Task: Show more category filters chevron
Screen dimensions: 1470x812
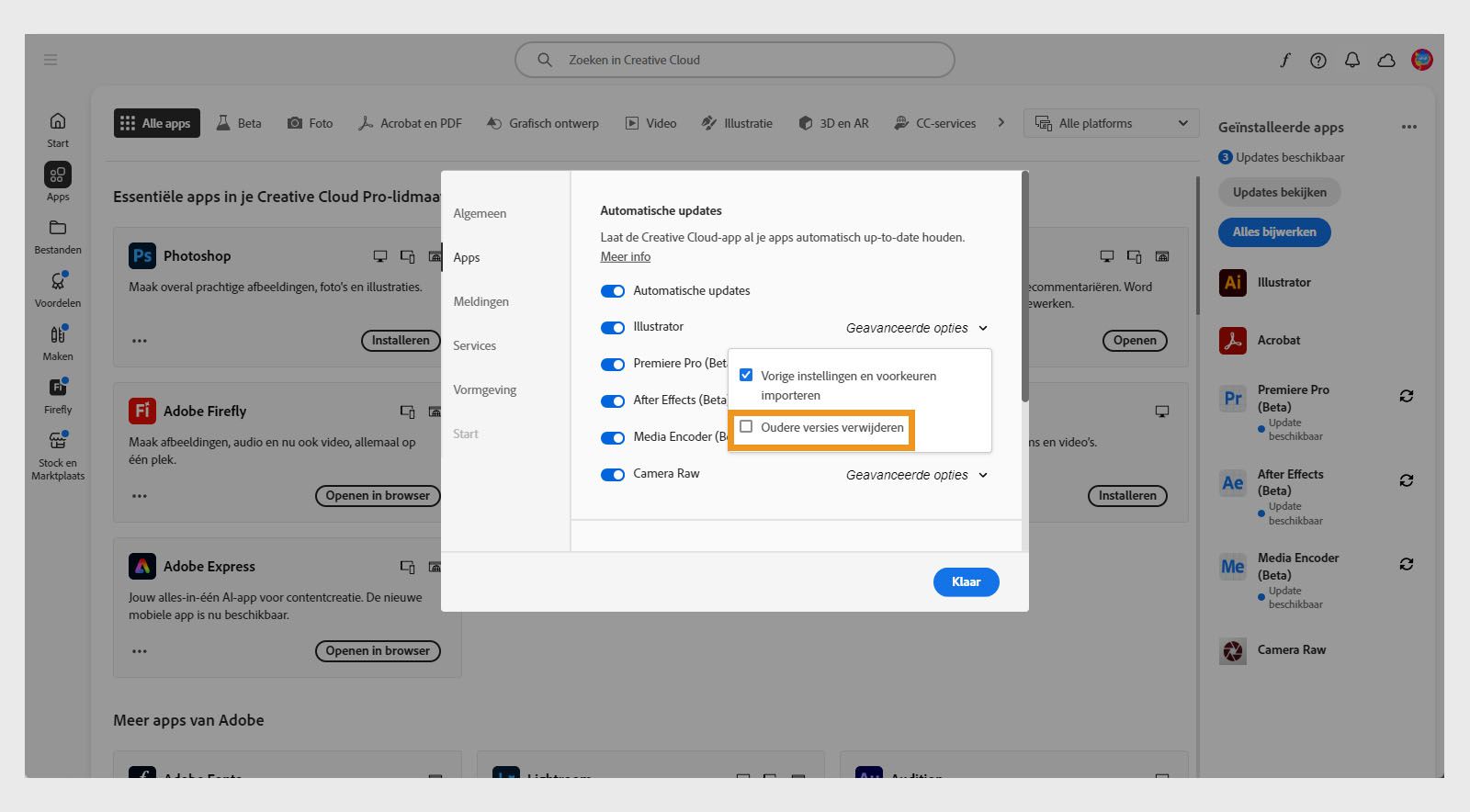Action: tap(1001, 122)
